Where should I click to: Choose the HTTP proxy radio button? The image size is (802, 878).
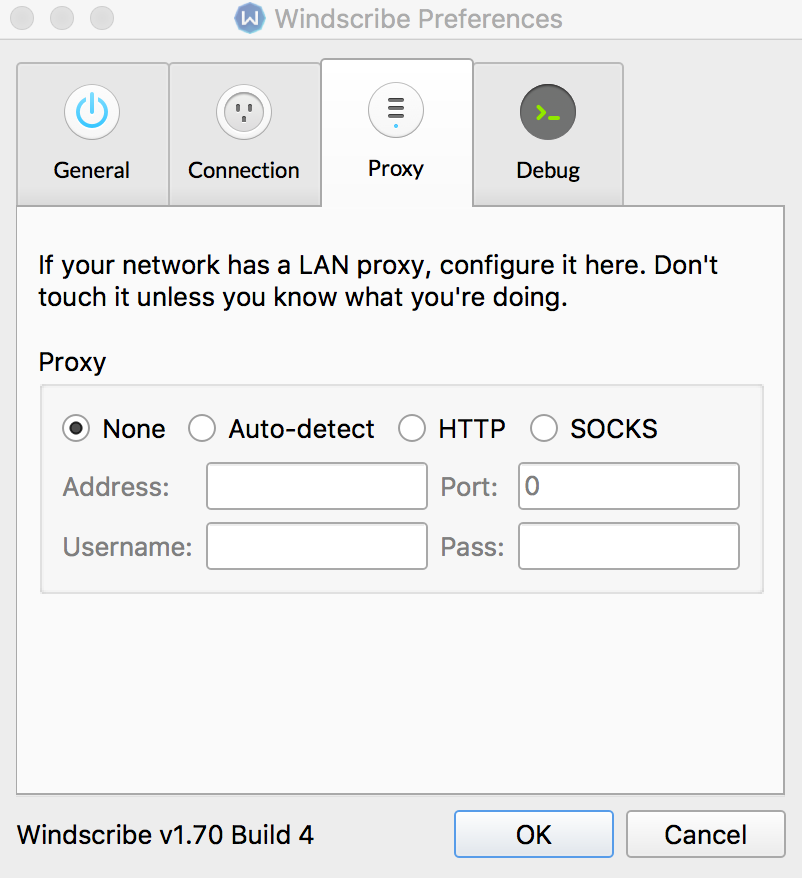(412, 429)
